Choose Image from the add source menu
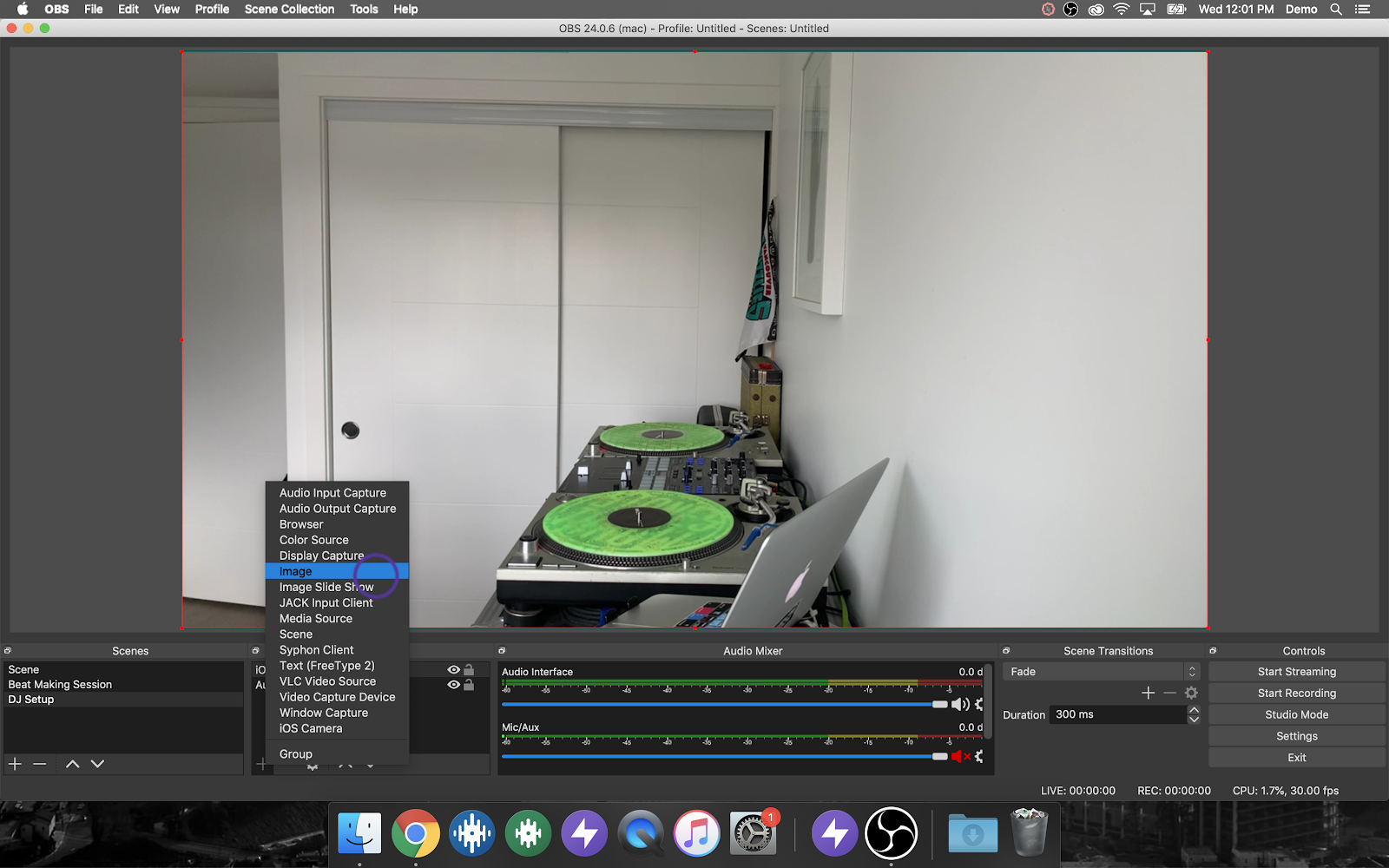The width and height of the screenshot is (1389, 868). pos(337,571)
